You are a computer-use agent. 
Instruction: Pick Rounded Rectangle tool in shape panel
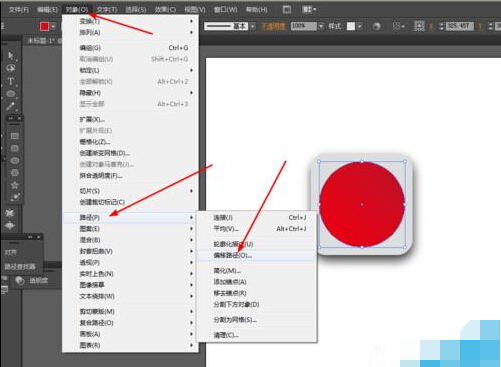pyautogui.click(x=14, y=148)
